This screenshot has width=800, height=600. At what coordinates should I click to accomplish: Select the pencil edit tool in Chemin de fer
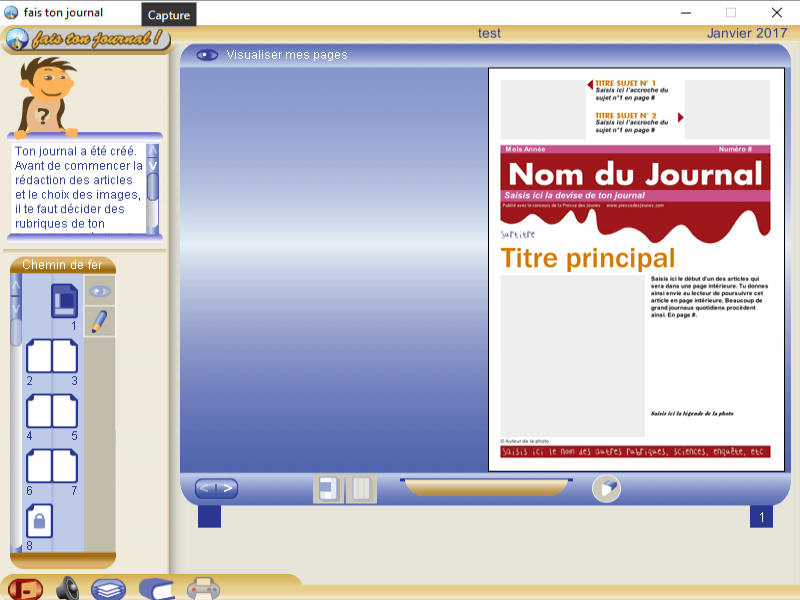[x=99, y=321]
